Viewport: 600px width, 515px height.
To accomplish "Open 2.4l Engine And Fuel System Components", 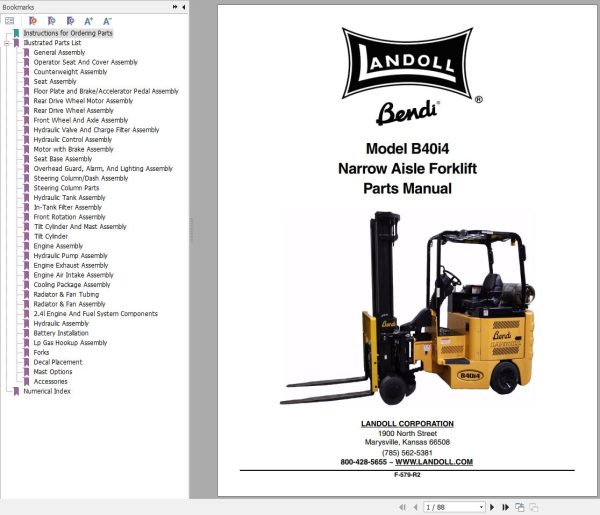I will [96, 314].
